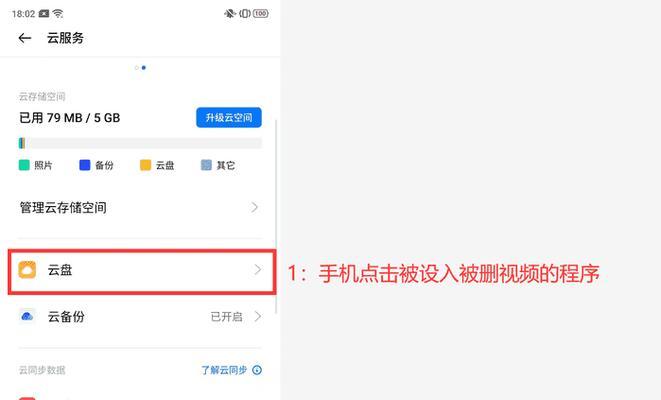
Task: Tap the Wi-Fi status icon
Action: (x=58, y=13)
